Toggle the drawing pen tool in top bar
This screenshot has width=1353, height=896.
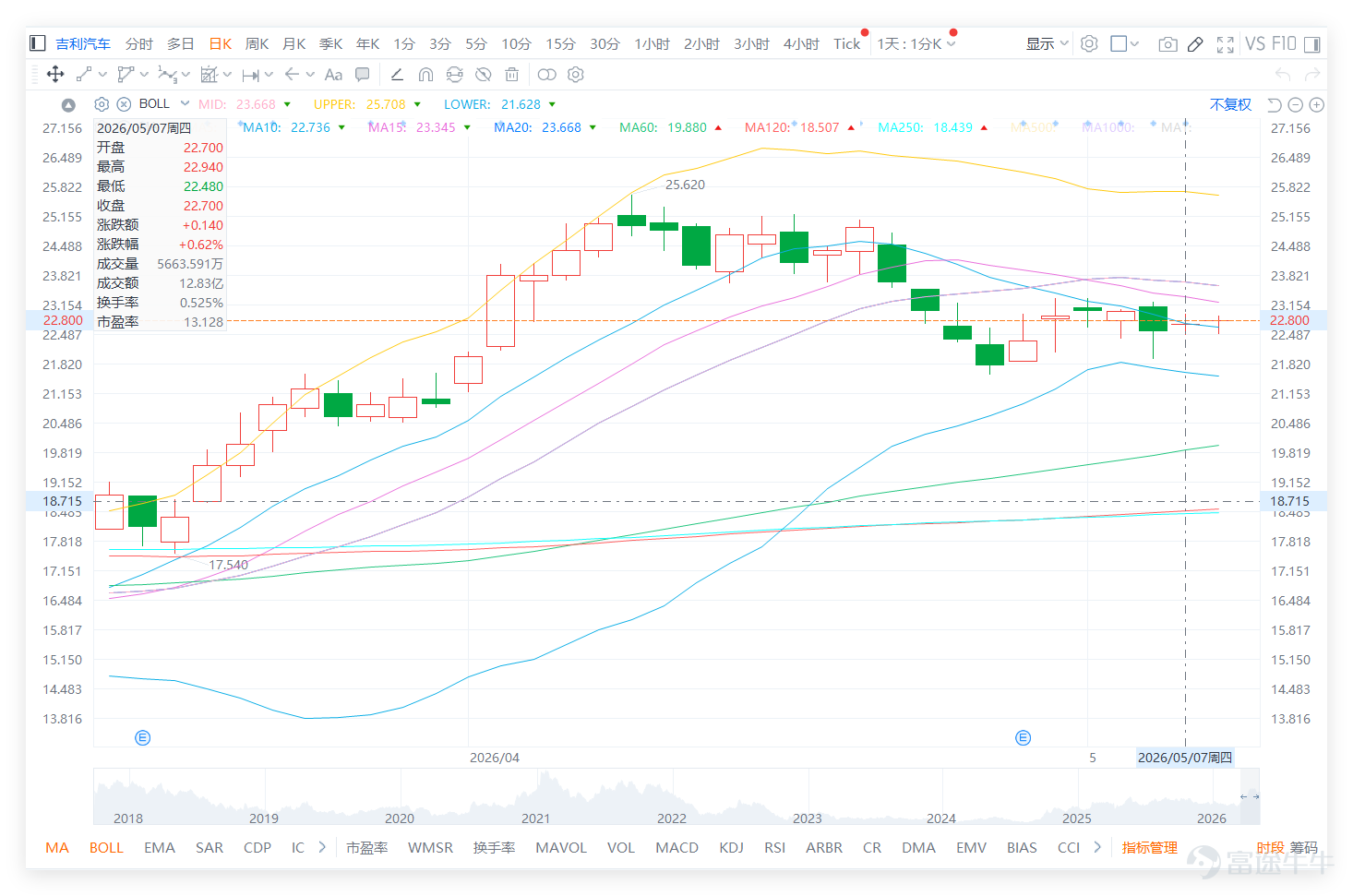tap(1195, 43)
